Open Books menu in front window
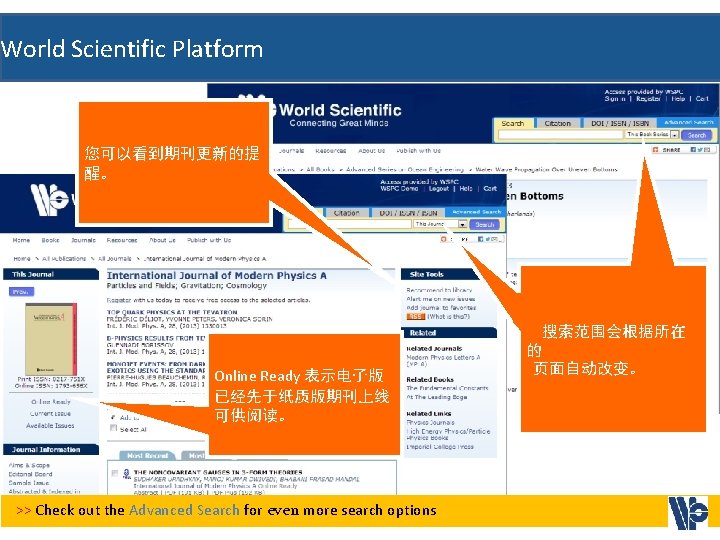 pyautogui.click(x=51, y=240)
